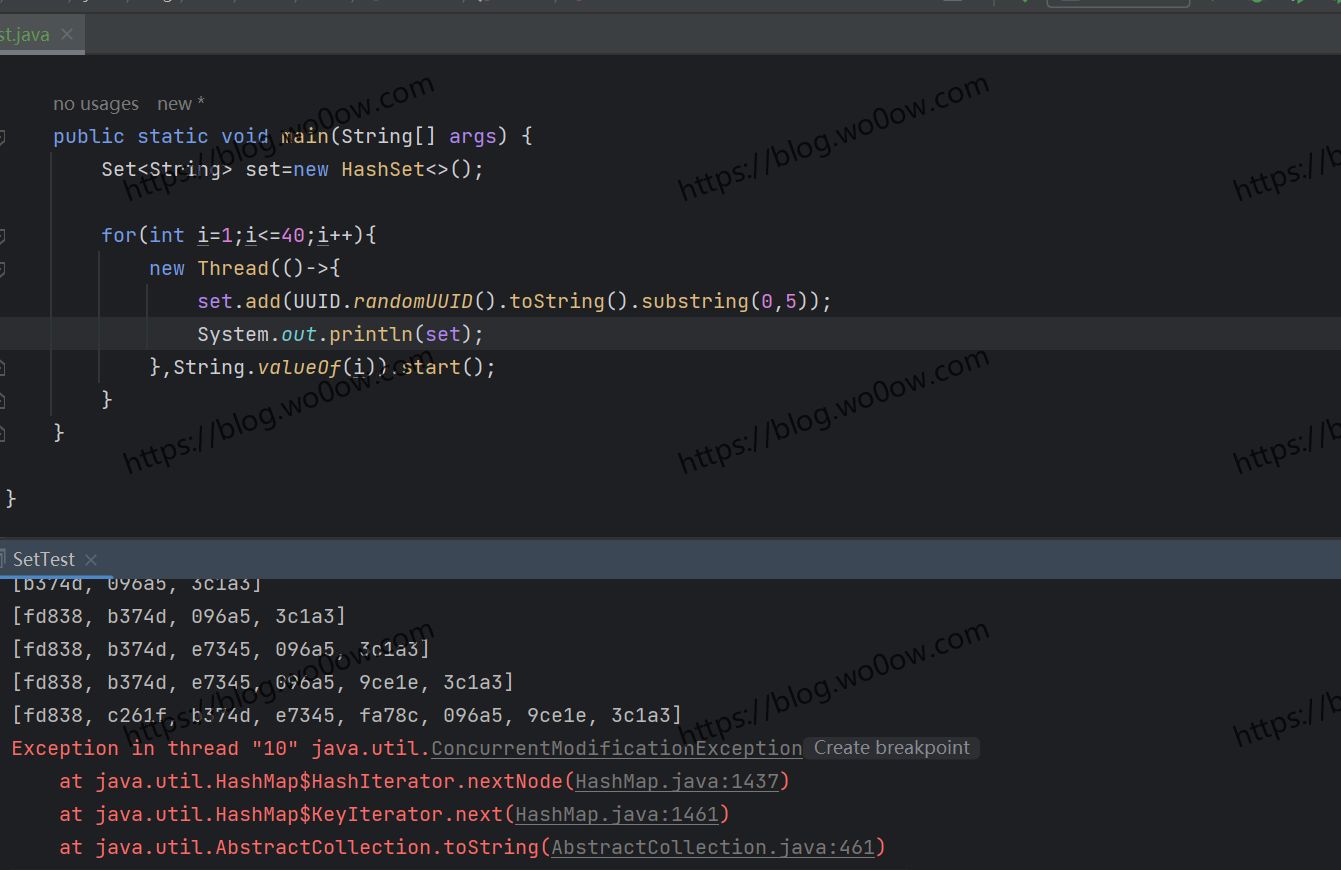Click fold end marker of for loop
Viewport: 1341px width, 870px height.
[3, 401]
